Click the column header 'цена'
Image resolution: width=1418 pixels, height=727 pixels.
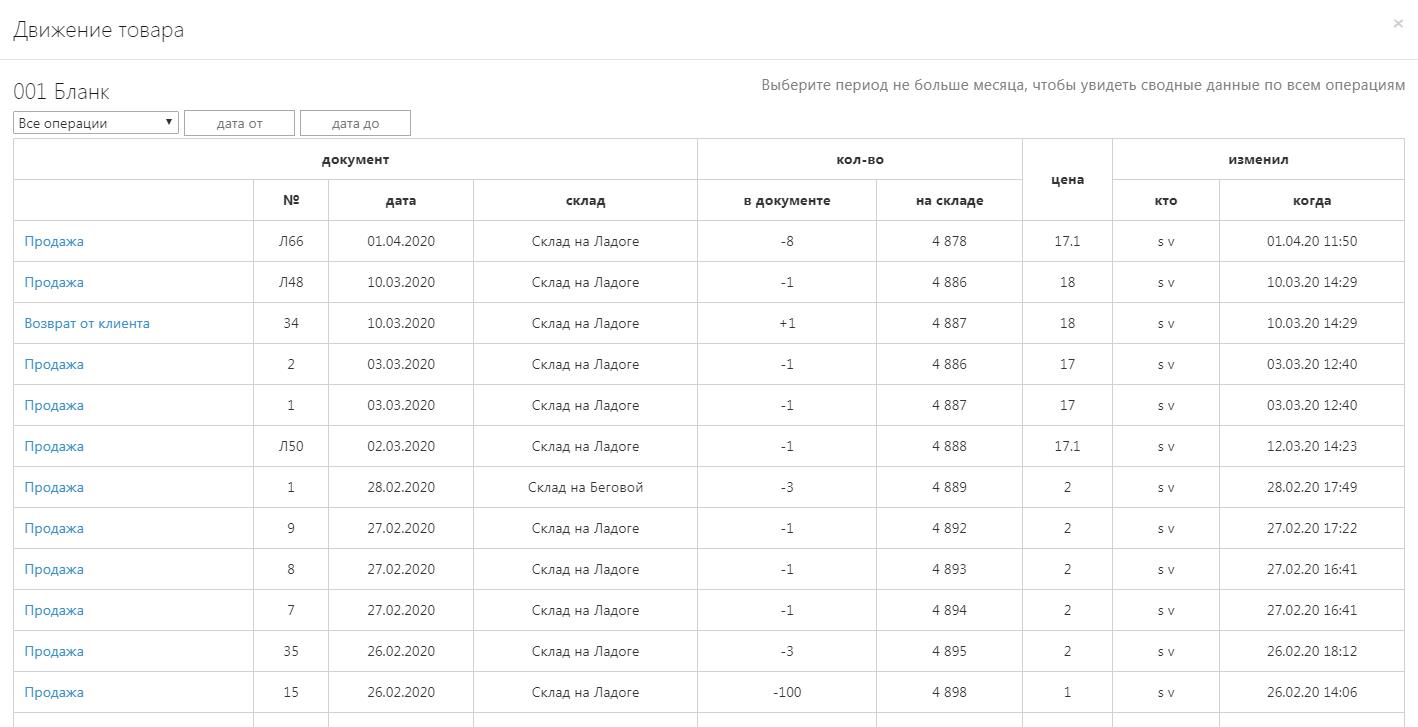pyautogui.click(x=1067, y=180)
